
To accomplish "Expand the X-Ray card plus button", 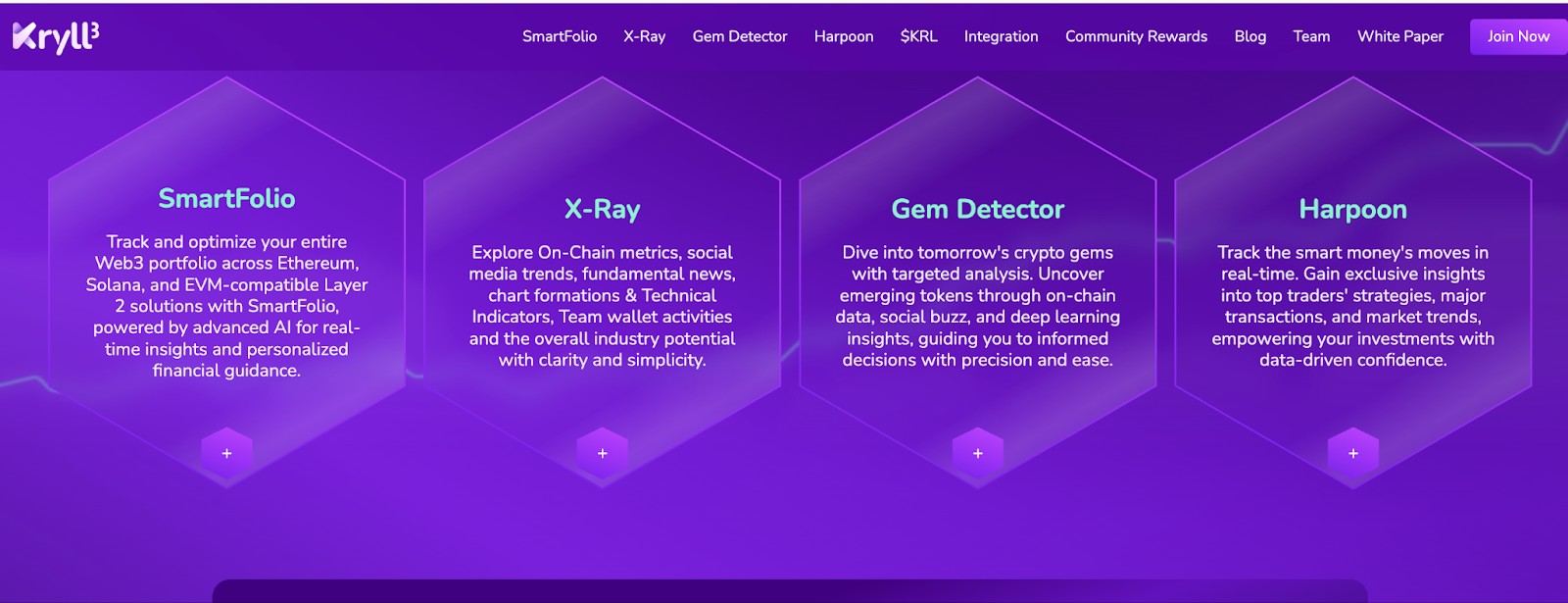I will coord(603,453).
